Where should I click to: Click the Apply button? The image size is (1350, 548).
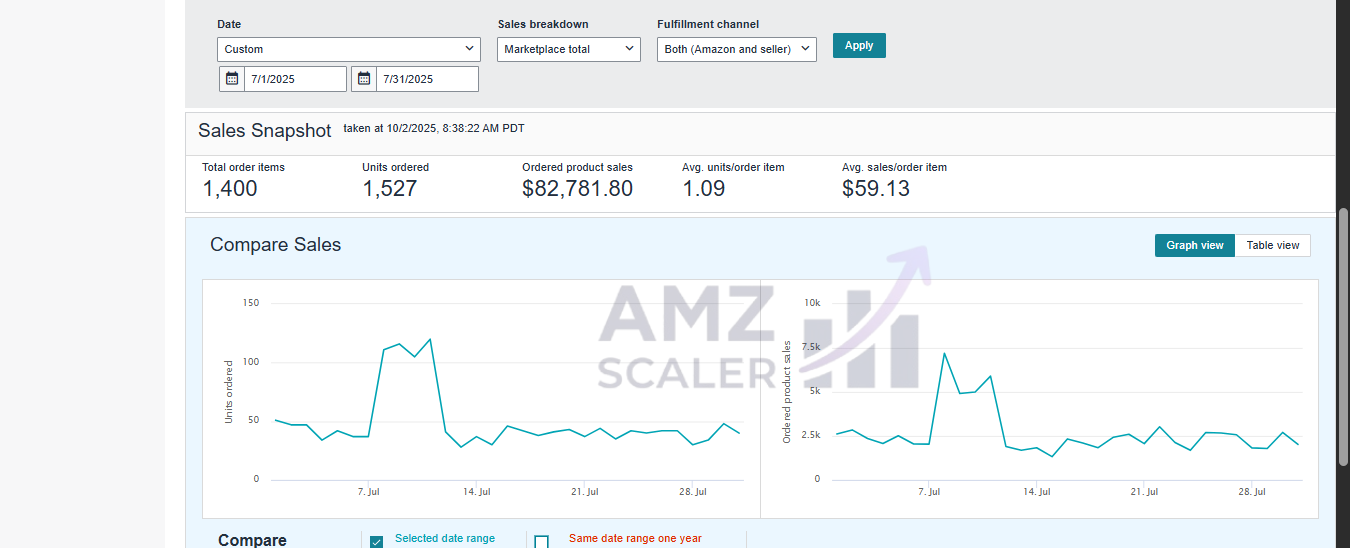tap(859, 46)
